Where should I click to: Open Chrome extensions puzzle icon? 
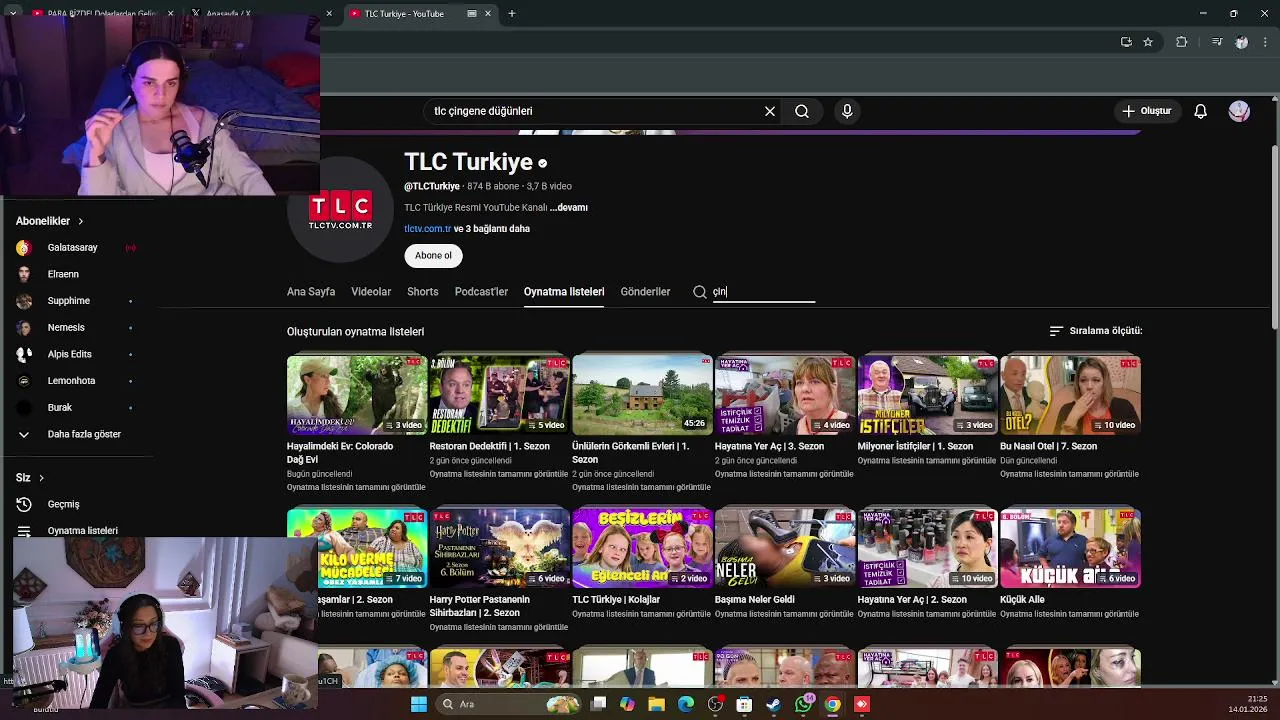click(1182, 42)
